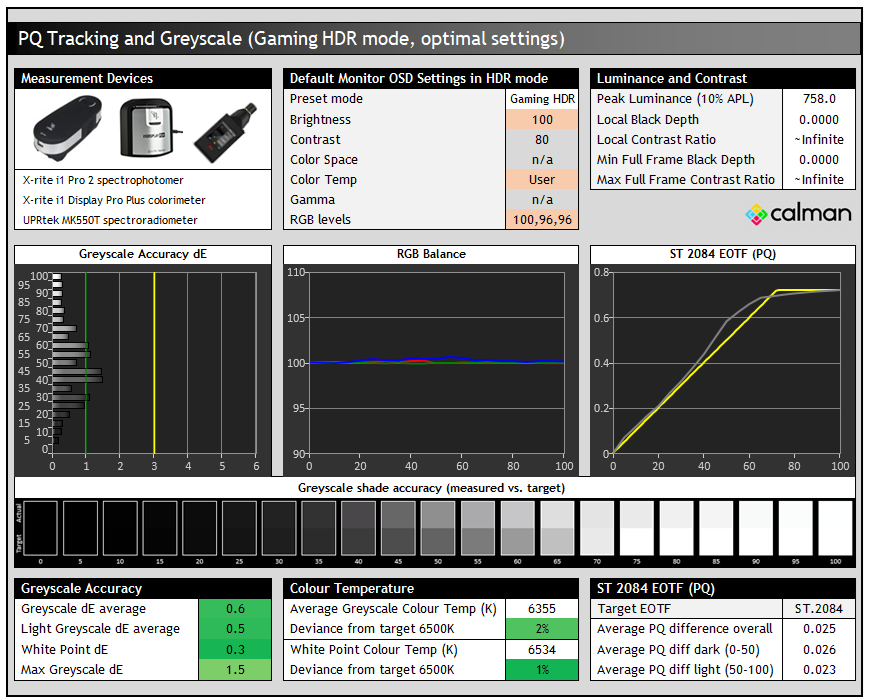Click the greyscale swatch labeled 100
Screen dimensions: 870x697
pyautogui.click(x=835, y=527)
